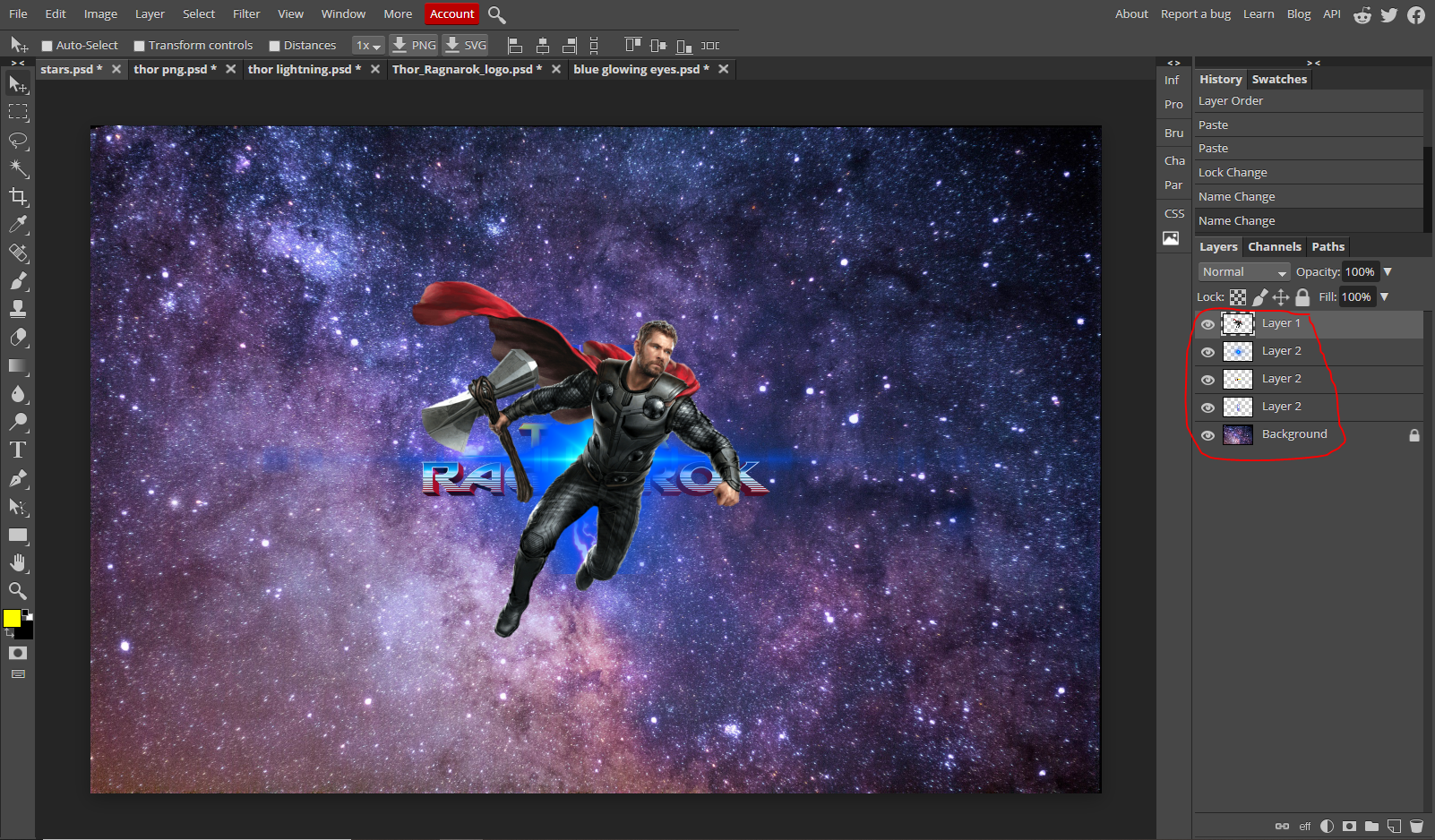Add a new adjustment layer
1435x840 pixels.
[x=1327, y=826]
